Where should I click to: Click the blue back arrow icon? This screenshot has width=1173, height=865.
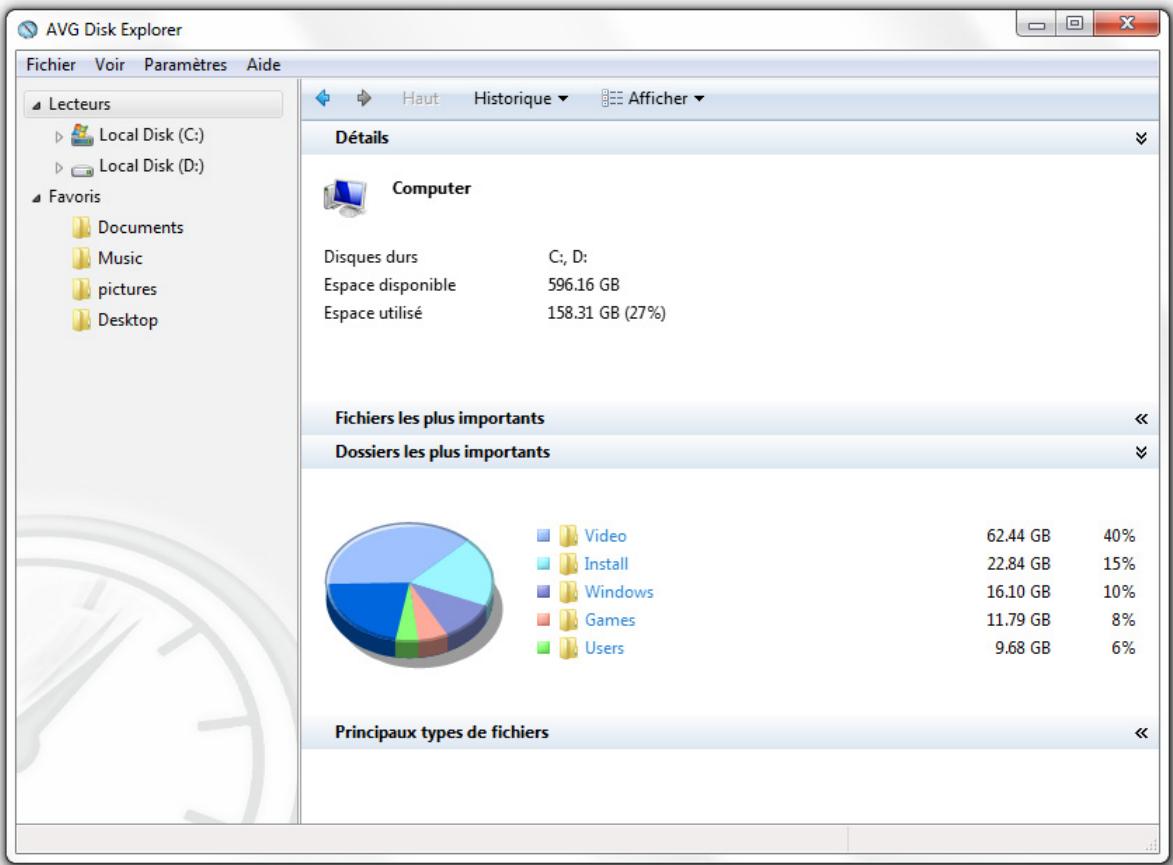(x=323, y=98)
